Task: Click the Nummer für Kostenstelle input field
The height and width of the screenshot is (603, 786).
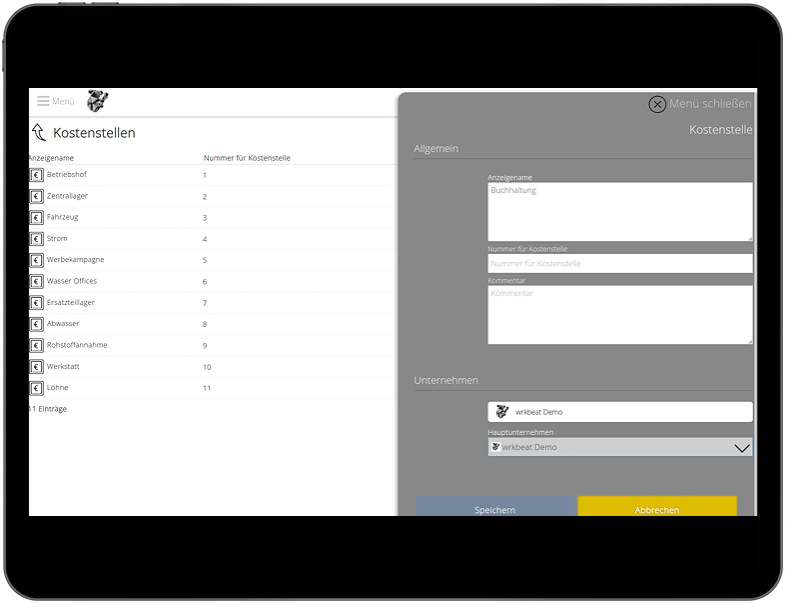Action: (620, 264)
